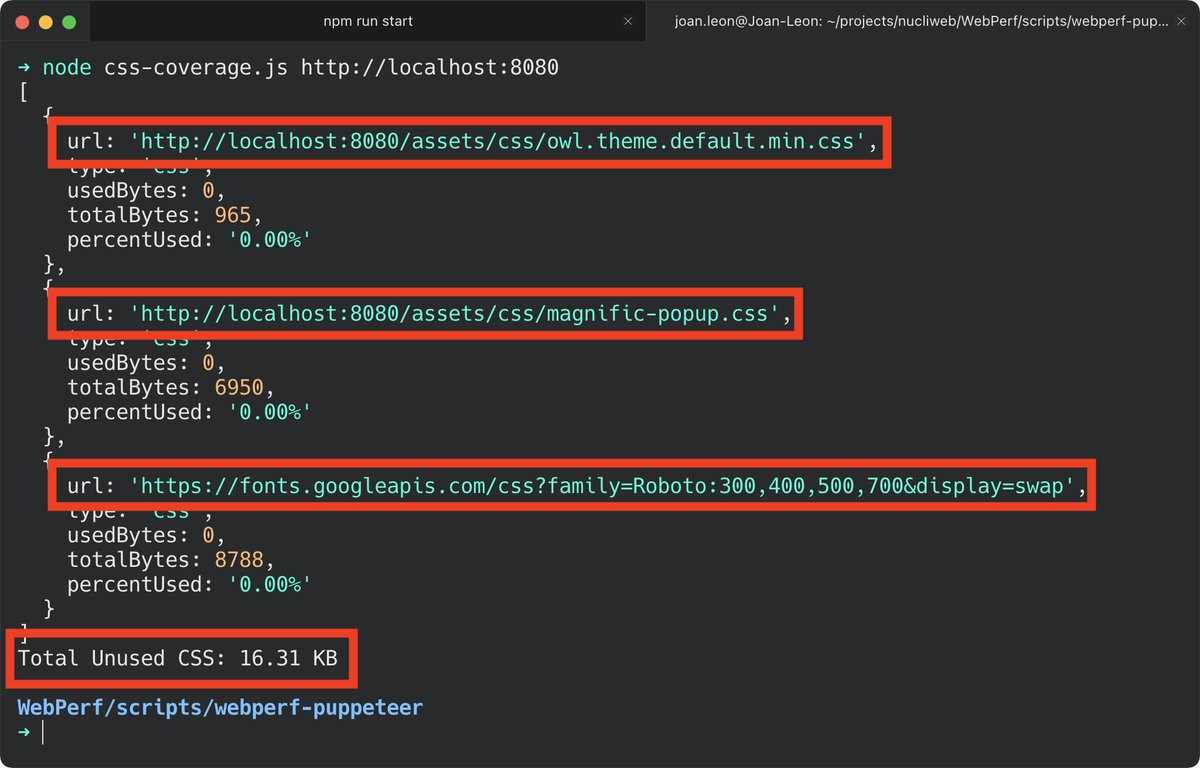Click the Total Unused CSS: 16.31 KB line
Screen dimensions: 1200x768
(x=178, y=658)
